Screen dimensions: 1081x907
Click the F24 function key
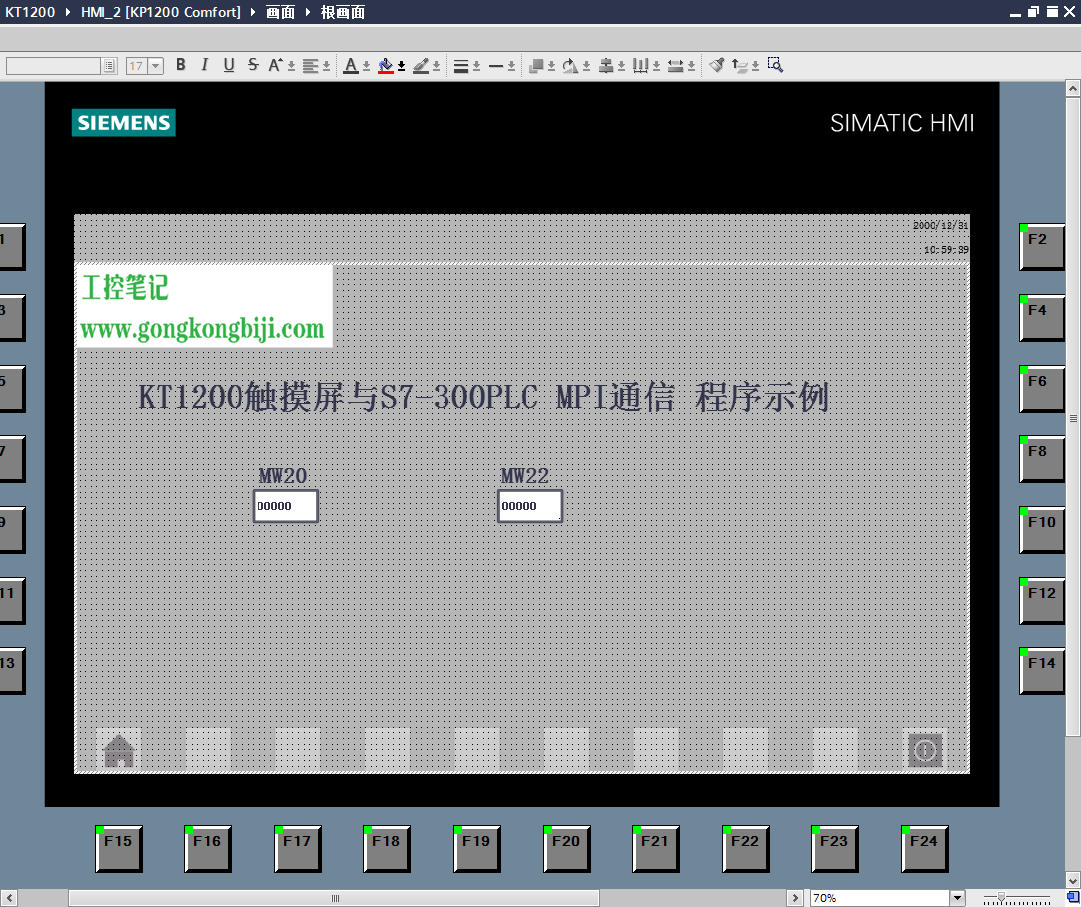coord(925,848)
